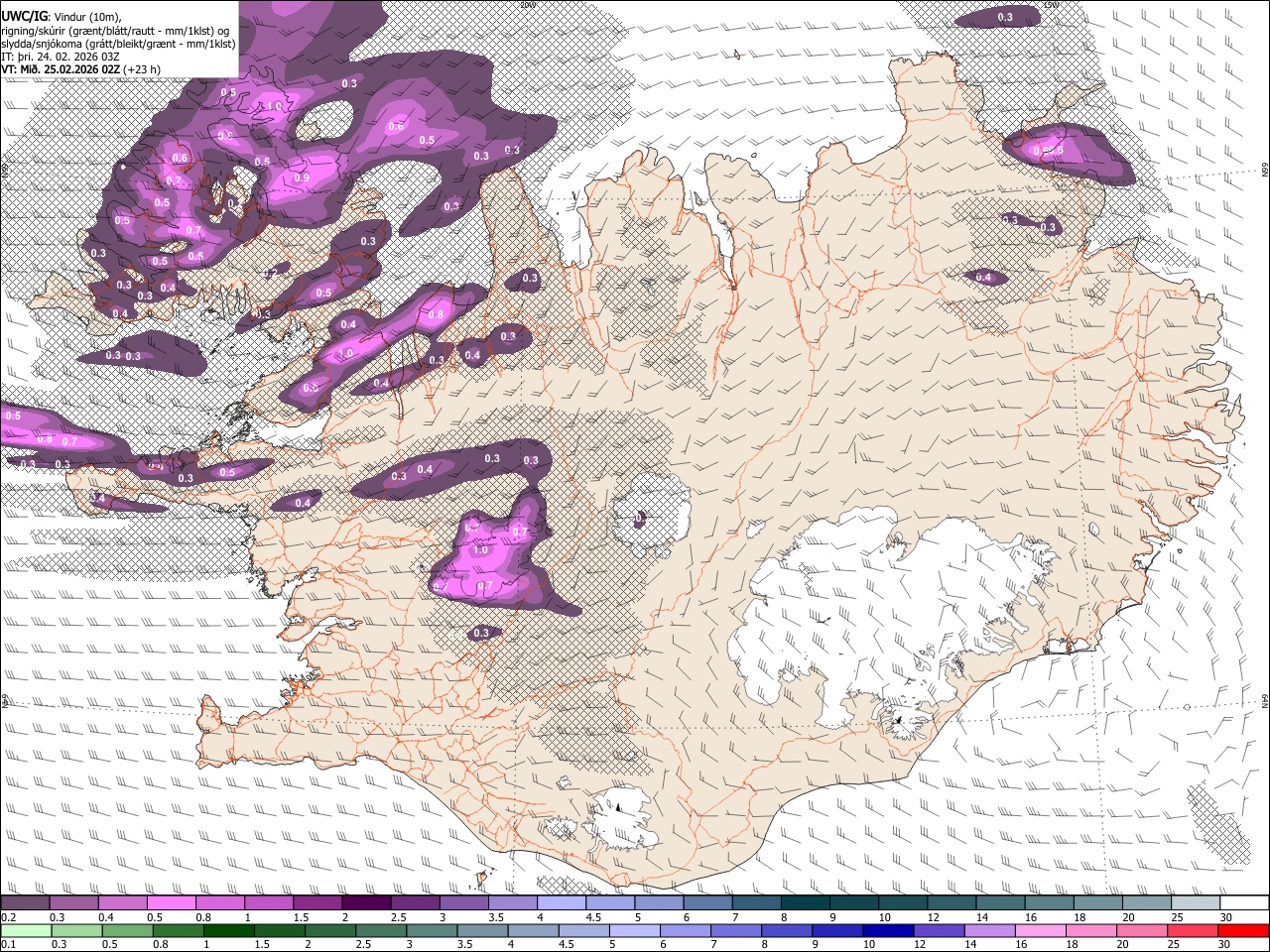The width and height of the screenshot is (1270, 952).
Task: Click the '64N' latitude label on right edge
Action: click(x=1265, y=701)
